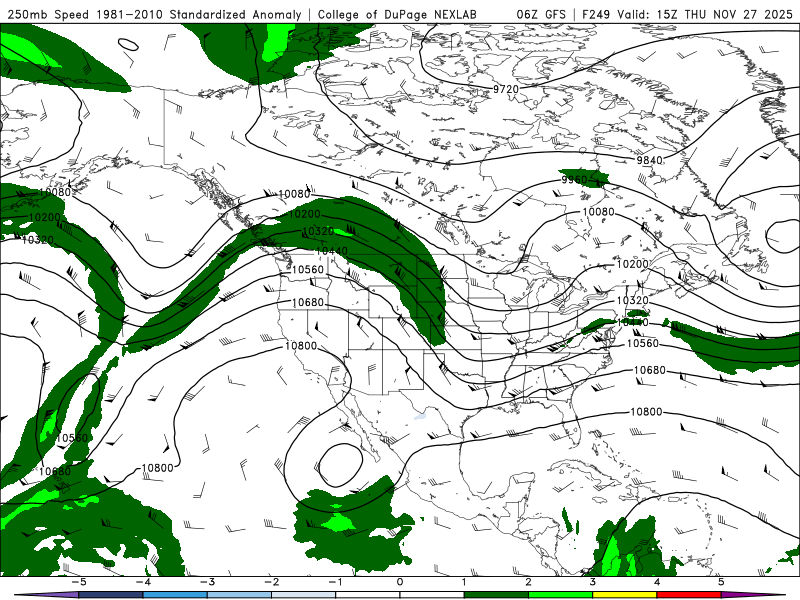This screenshot has height=600, width=800.
Task: Click the legend tick label '3'
Action: pyautogui.click(x=592, y=582)
